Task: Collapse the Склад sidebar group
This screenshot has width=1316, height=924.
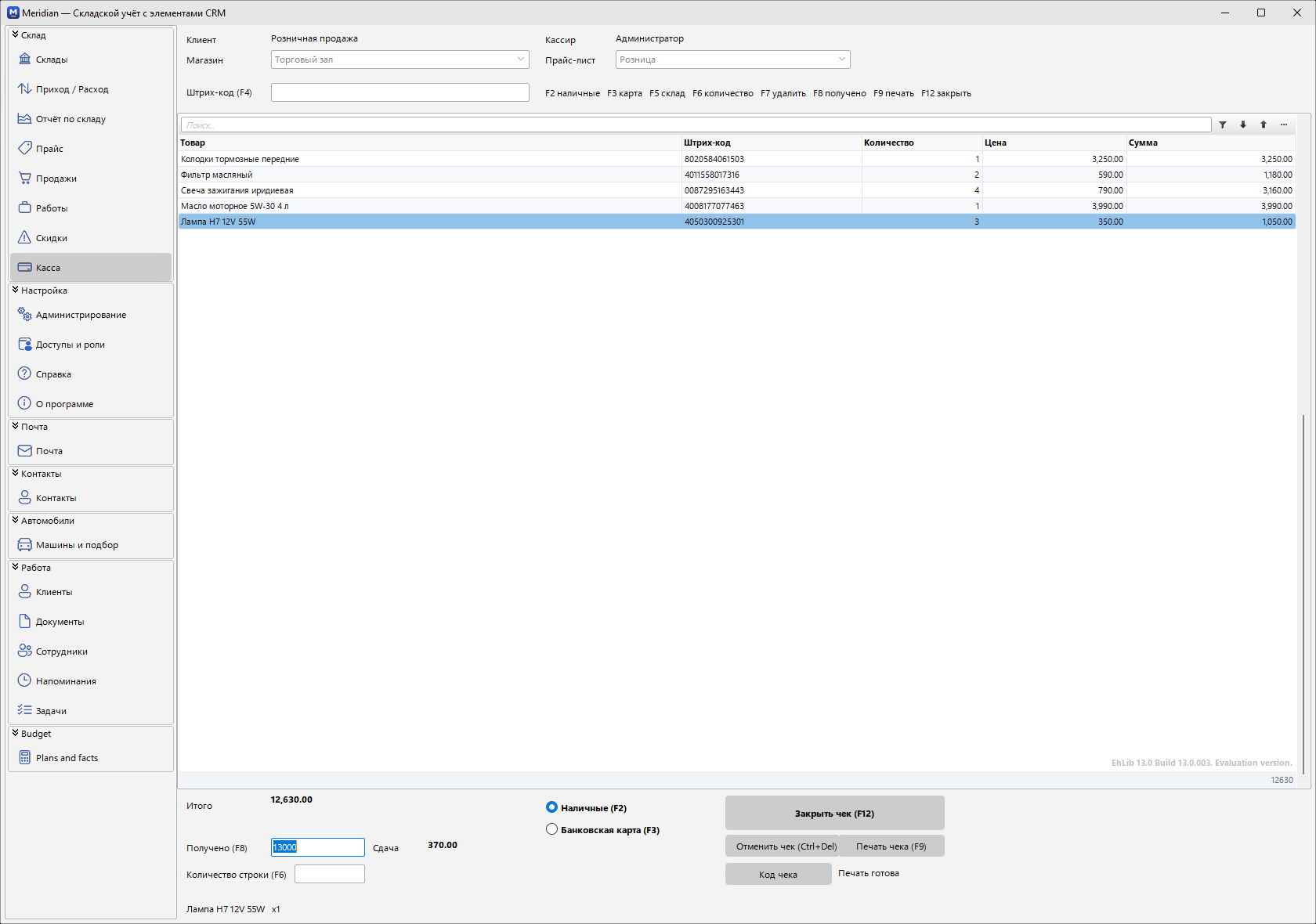Action: click(15, 34)
